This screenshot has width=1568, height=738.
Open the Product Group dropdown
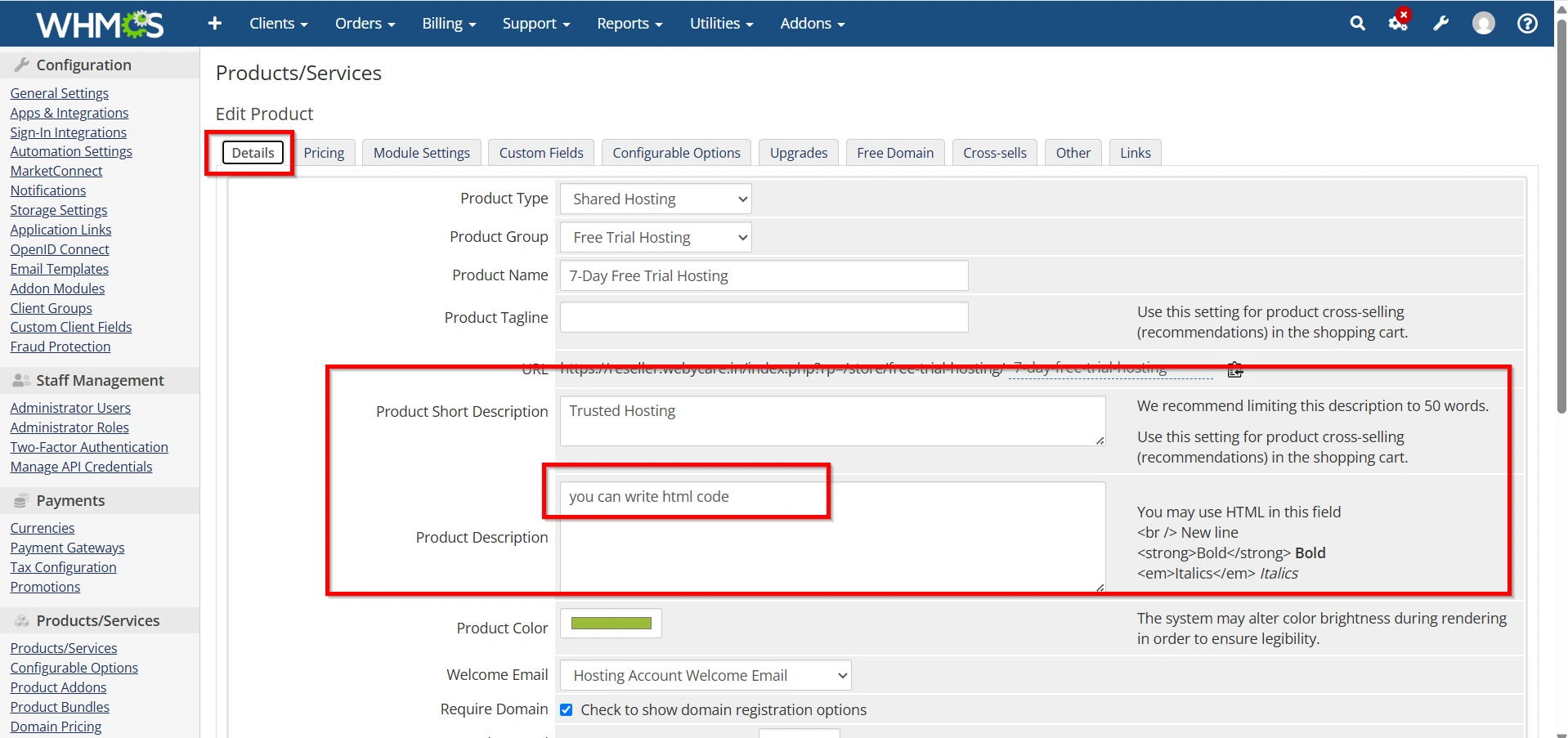pos(656,237)
